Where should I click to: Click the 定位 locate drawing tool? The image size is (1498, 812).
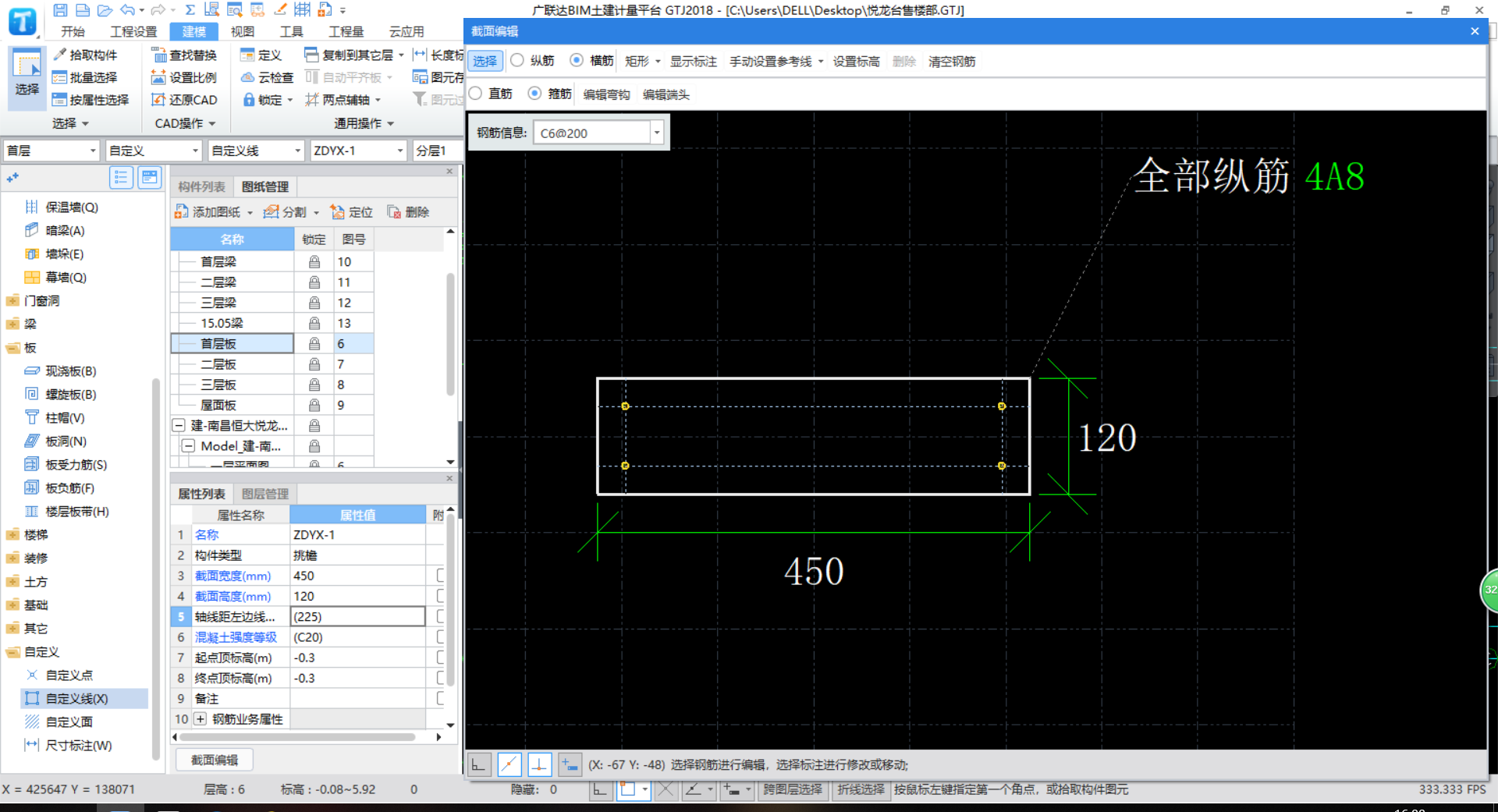(x=352, y=212)
